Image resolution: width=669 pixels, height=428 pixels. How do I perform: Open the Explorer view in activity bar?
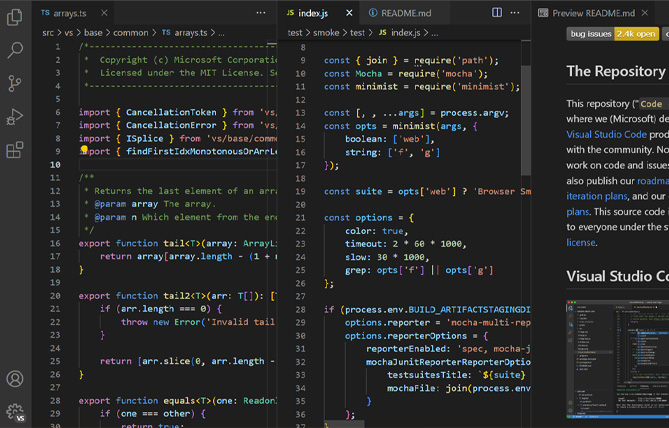click(x=15, y=17)
